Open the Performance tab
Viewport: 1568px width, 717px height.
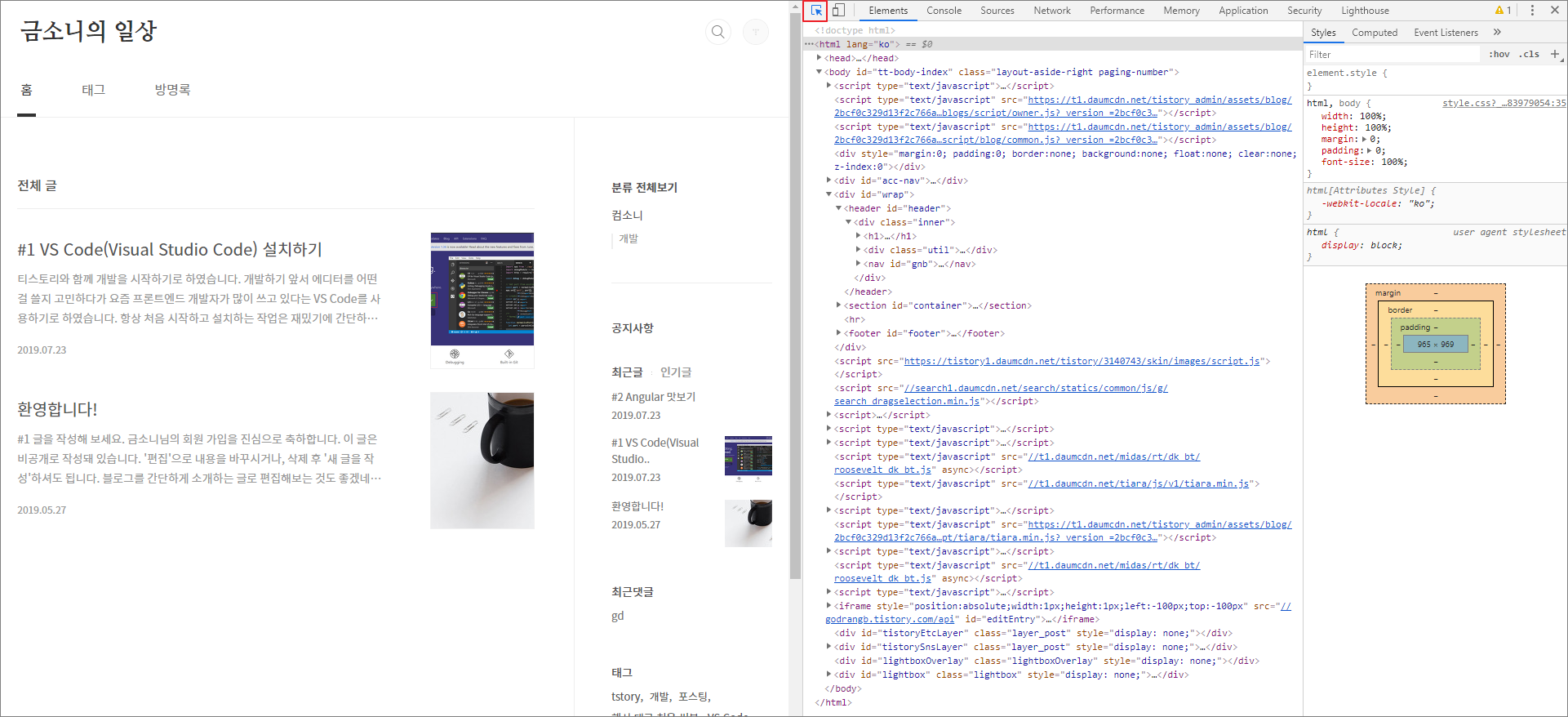[x=1117, y=11]
